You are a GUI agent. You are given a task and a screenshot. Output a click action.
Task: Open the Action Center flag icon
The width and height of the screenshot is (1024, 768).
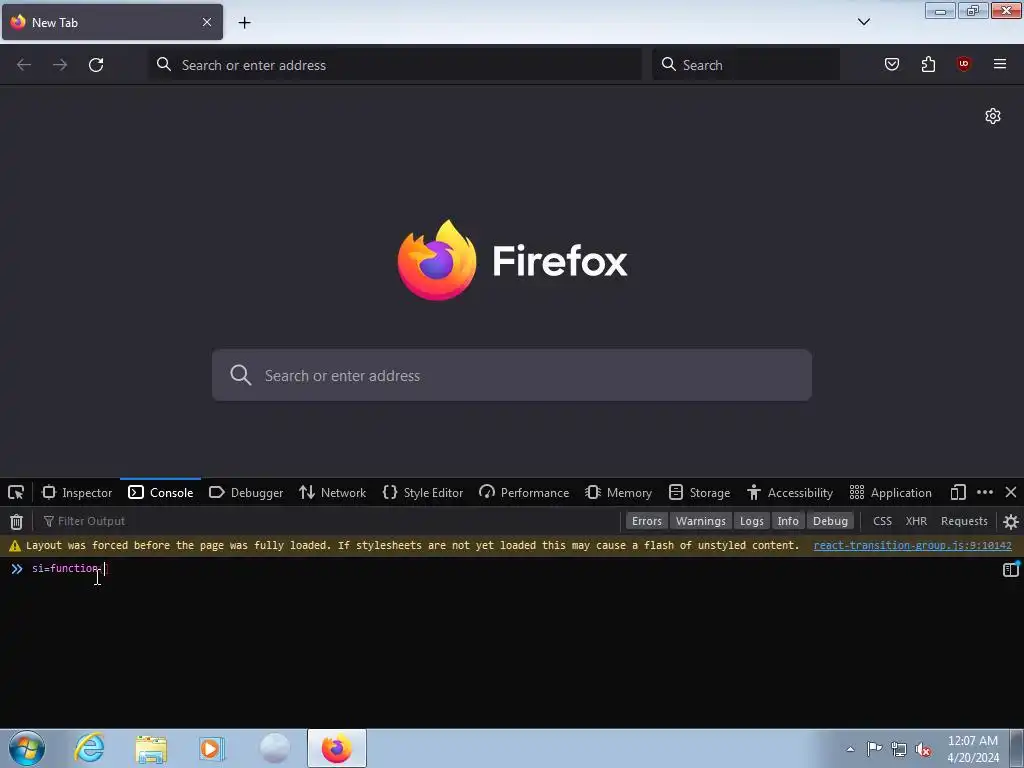coord(874,748)
